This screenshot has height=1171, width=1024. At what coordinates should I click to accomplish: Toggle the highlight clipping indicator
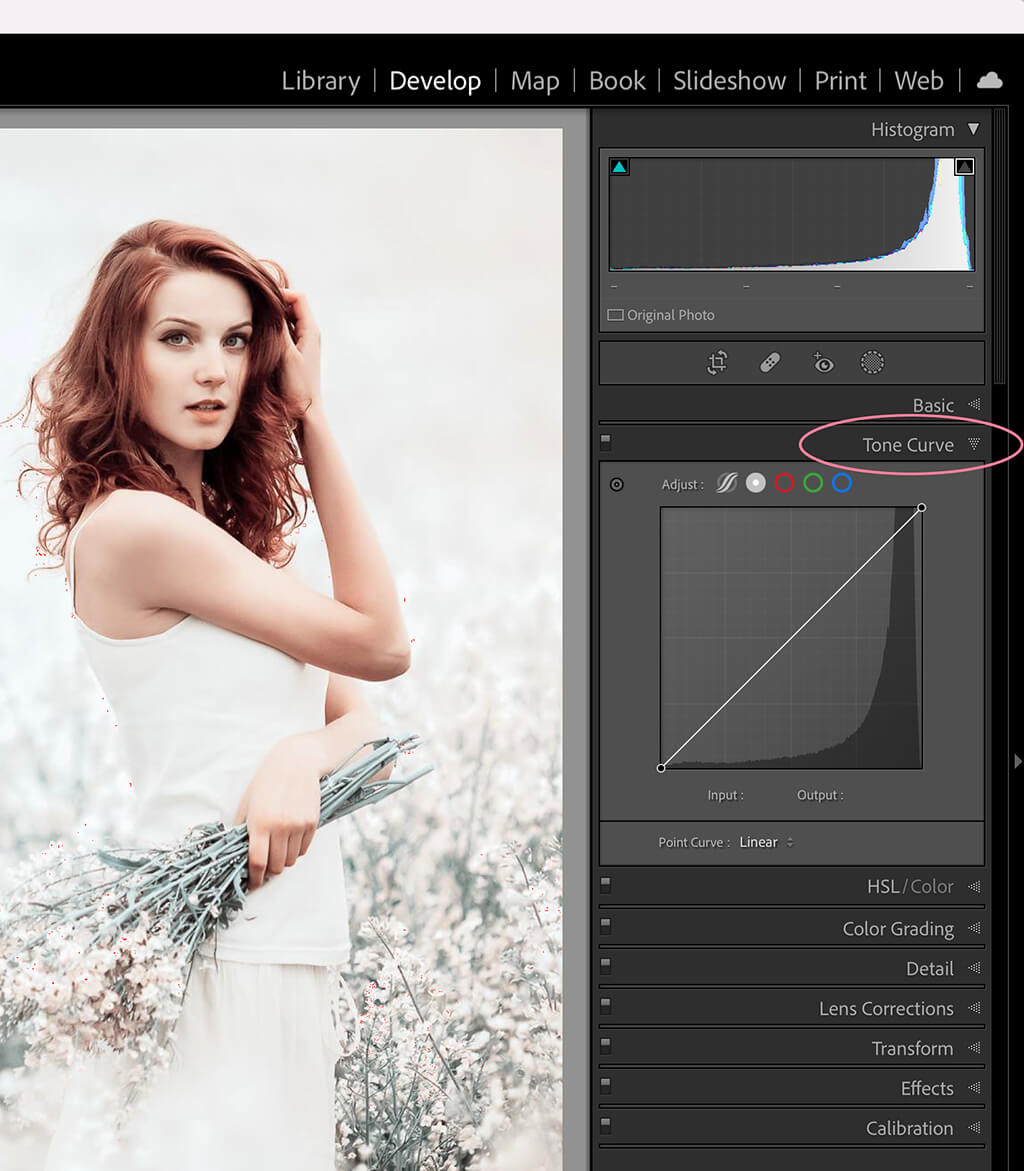point(963,166)
